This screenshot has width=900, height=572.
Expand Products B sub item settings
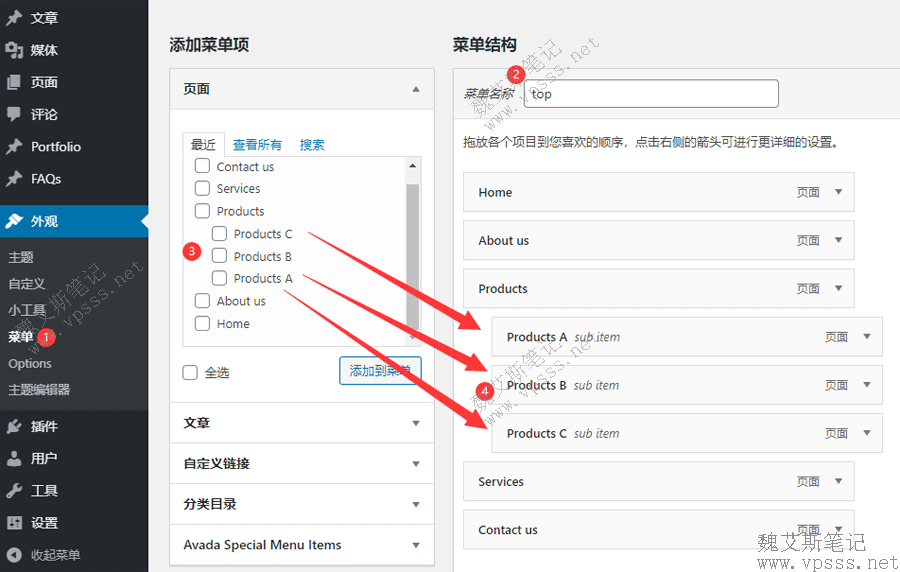coord(867,384)
